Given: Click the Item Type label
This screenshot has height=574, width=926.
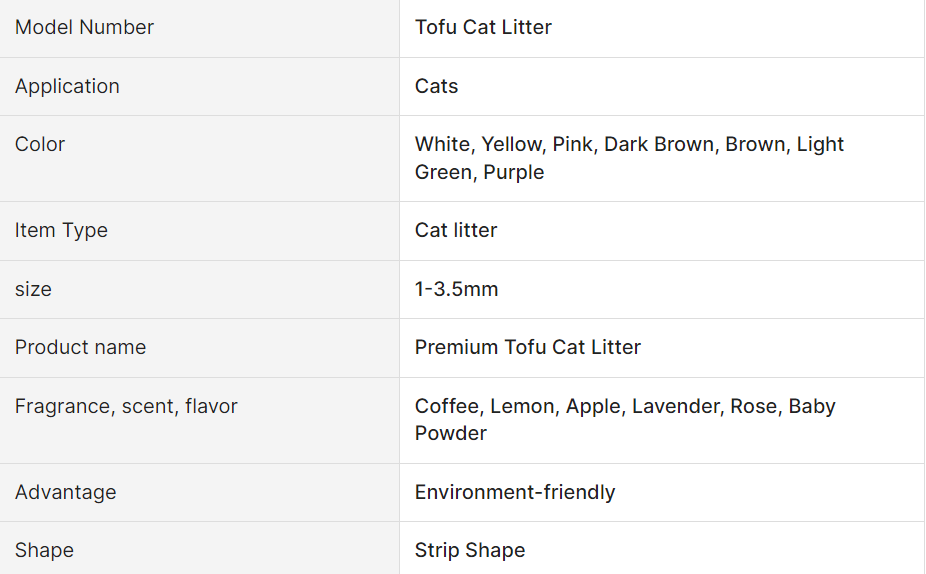Looking at the screenshot, I should pyautogui.click(x=61, y=230).
